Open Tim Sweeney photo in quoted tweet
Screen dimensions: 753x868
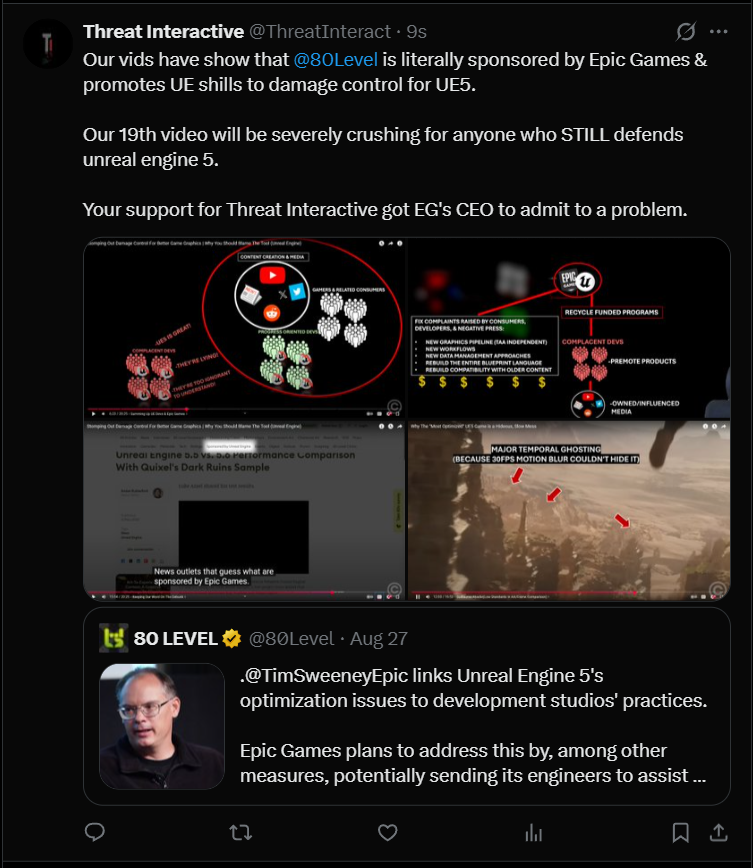(162, 726)
